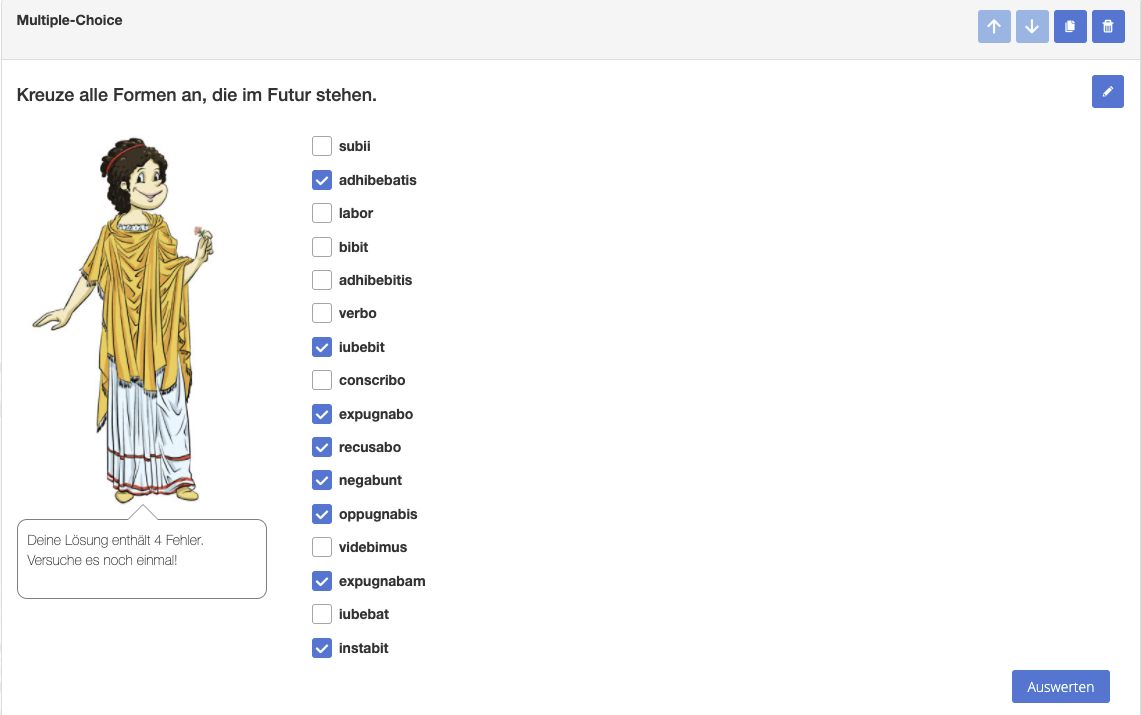This screenshot has width=1141, height=715.
Task: Click the 'Multiple-Choice' block title
Action: click(69, 20)
